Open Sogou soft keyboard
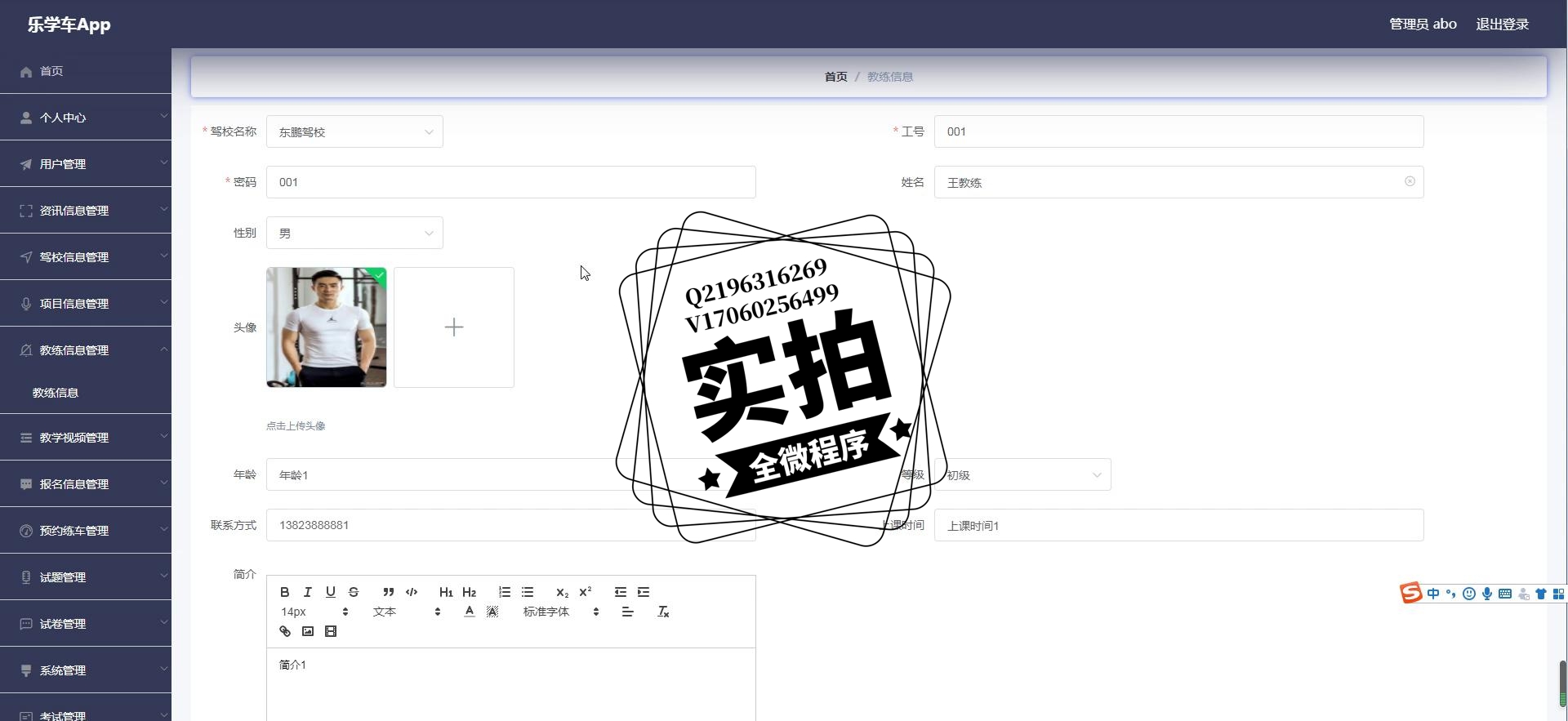 1505,594
